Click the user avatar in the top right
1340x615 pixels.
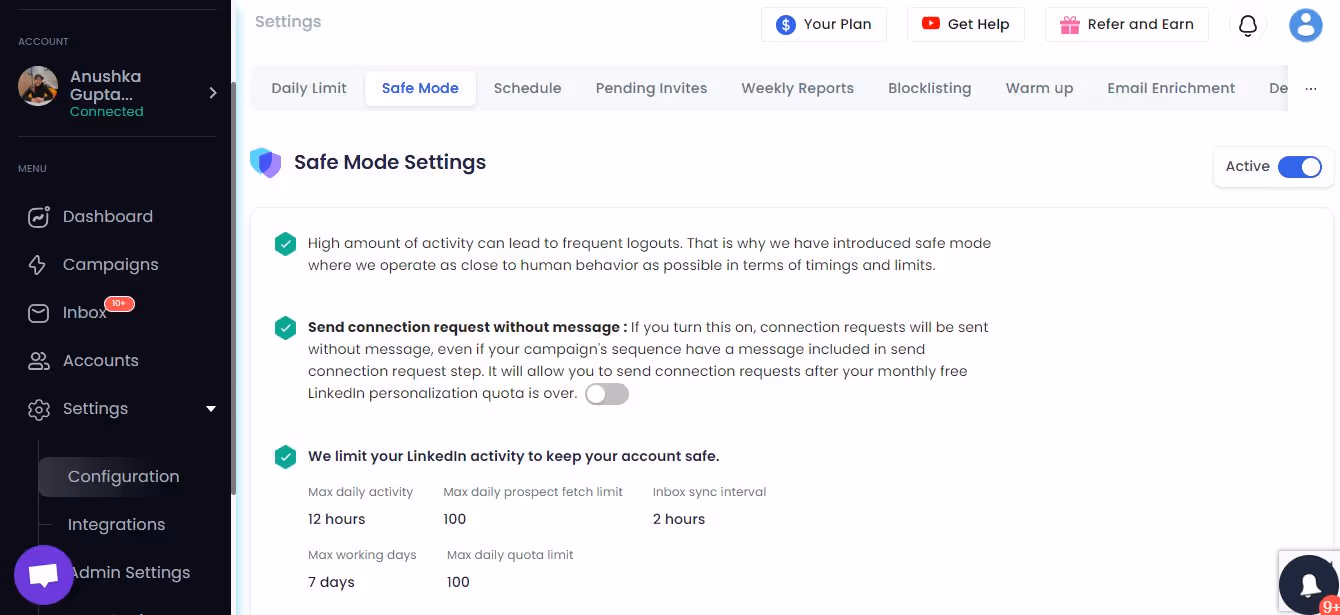coord(1306,25)
